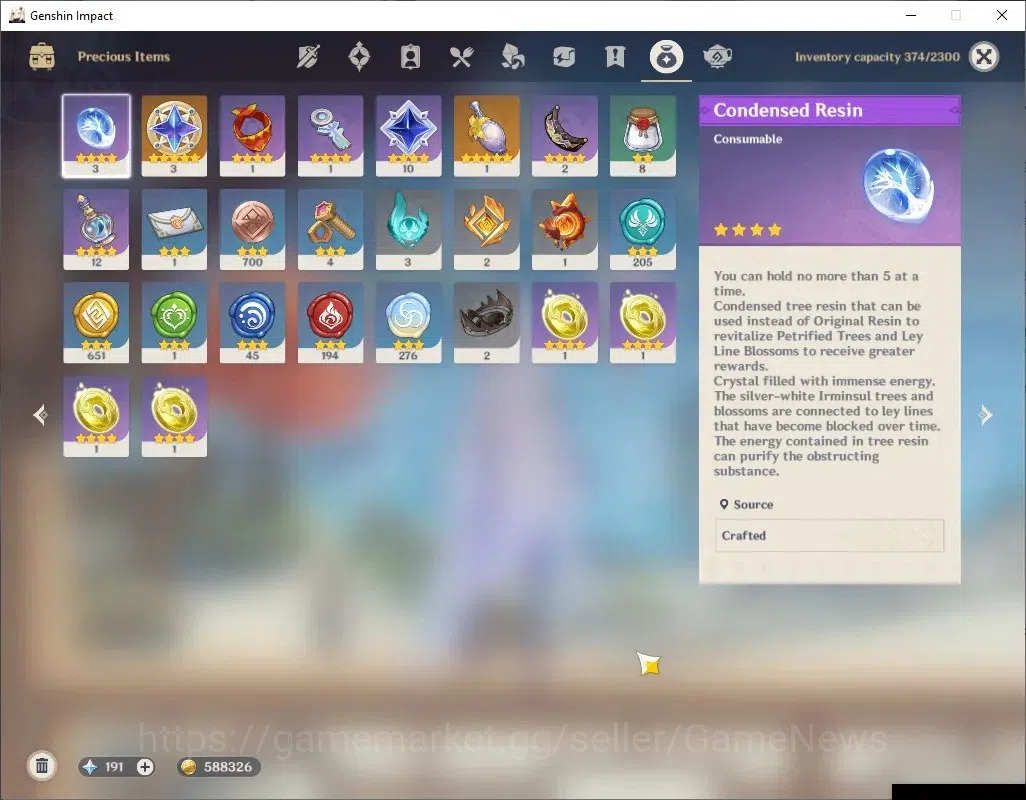Screen dimensions: 1026x800
Task: Select the gold Geo sigil with count 651
Action: click(96, 323)
